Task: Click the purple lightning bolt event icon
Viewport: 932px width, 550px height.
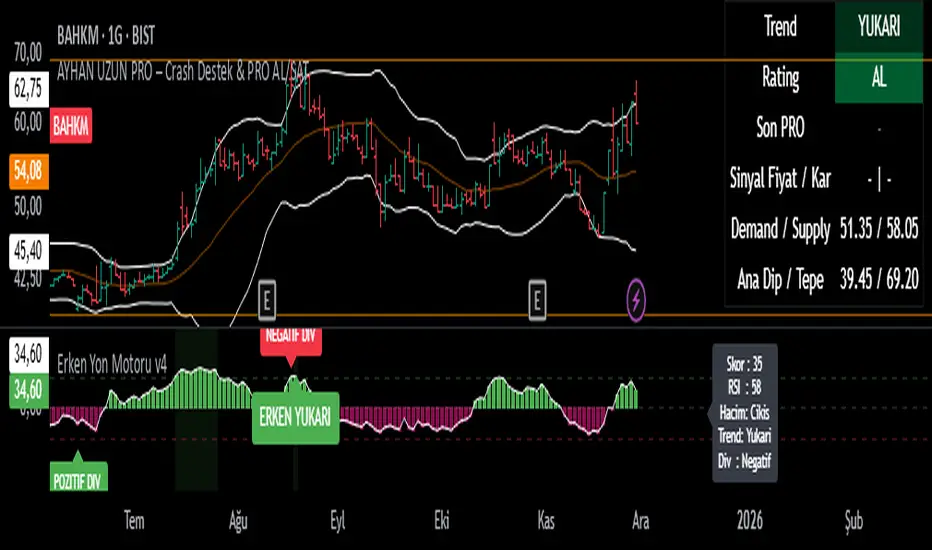Action: point(636,300)
